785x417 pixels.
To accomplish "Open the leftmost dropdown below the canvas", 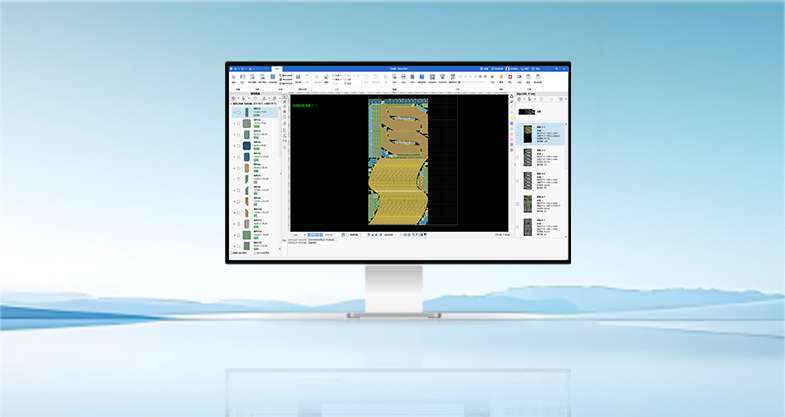I will pos(296,235).
